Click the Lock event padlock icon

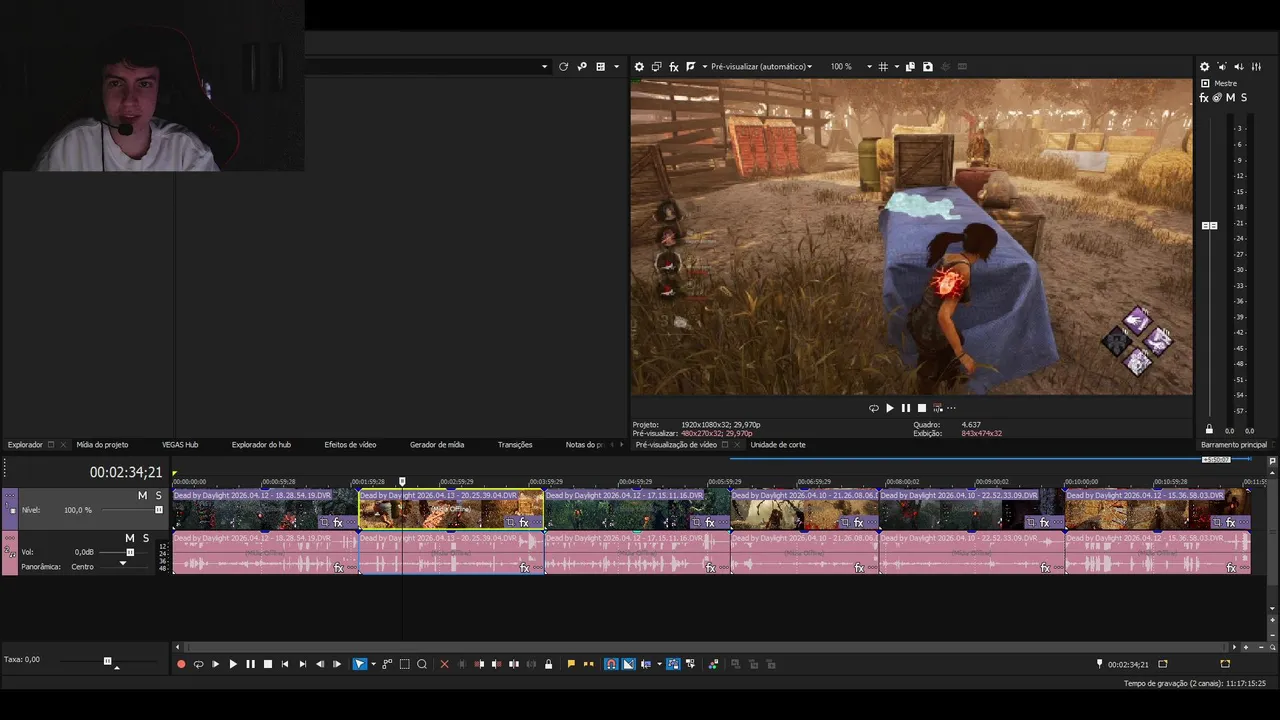click(x=548, y=664)
